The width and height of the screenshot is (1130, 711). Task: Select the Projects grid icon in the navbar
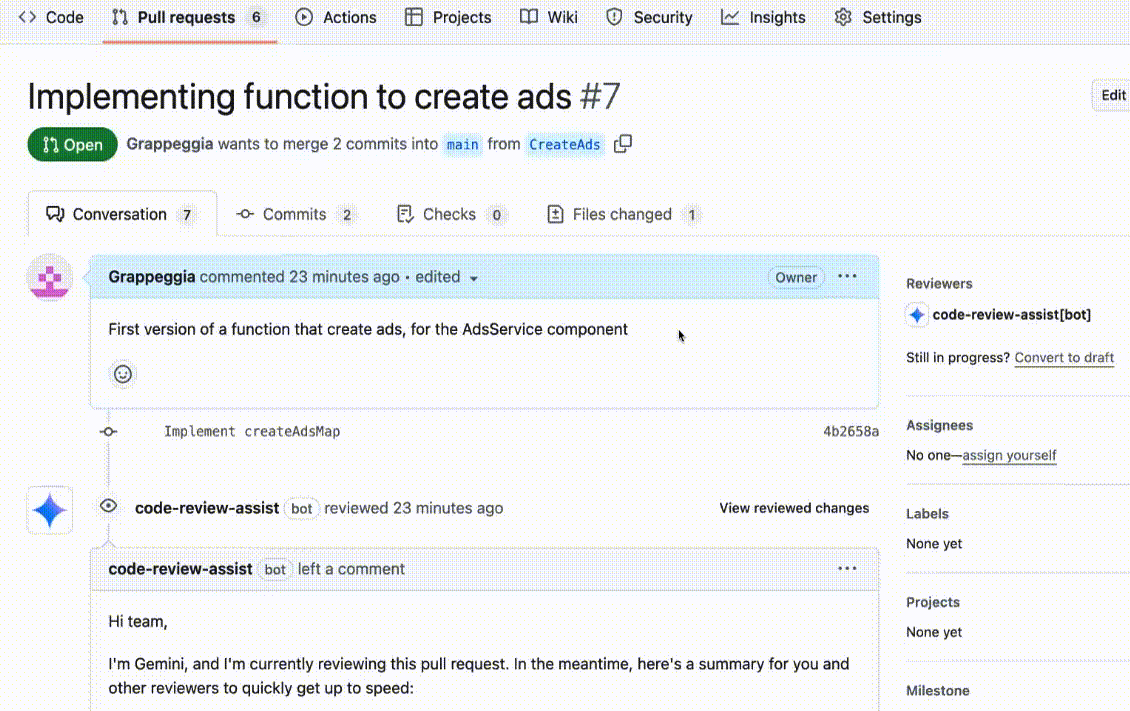[x=413, y=17]
